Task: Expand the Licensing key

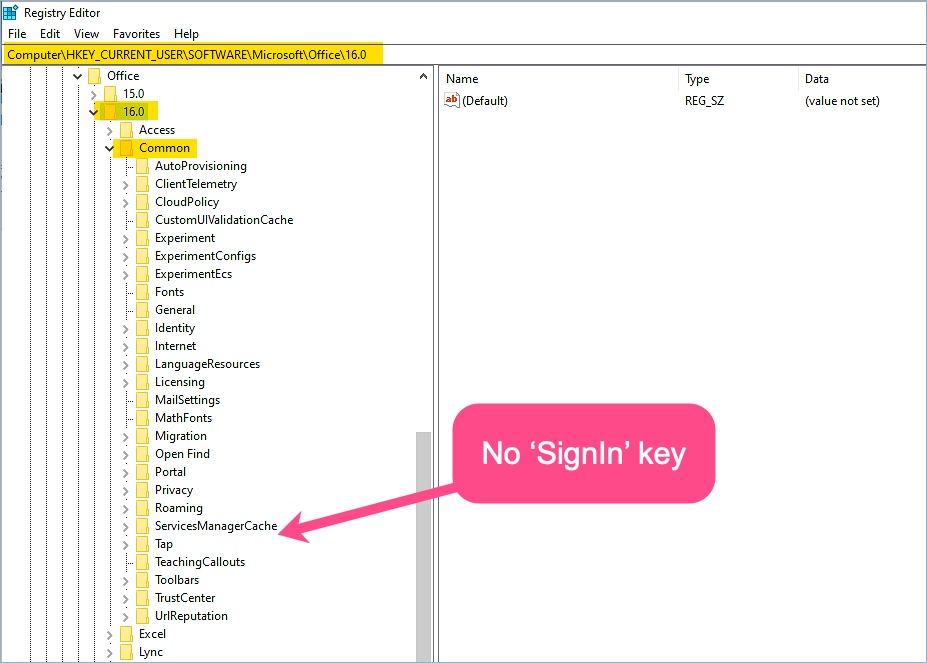Action: 125,383
